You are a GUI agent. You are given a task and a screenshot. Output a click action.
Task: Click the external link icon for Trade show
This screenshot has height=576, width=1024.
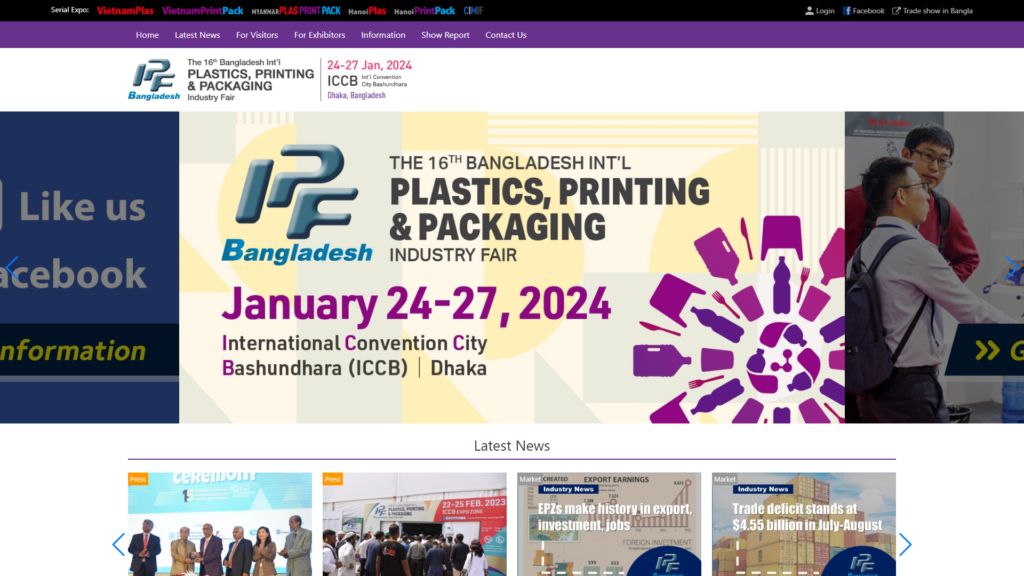(x=896, y=10)
